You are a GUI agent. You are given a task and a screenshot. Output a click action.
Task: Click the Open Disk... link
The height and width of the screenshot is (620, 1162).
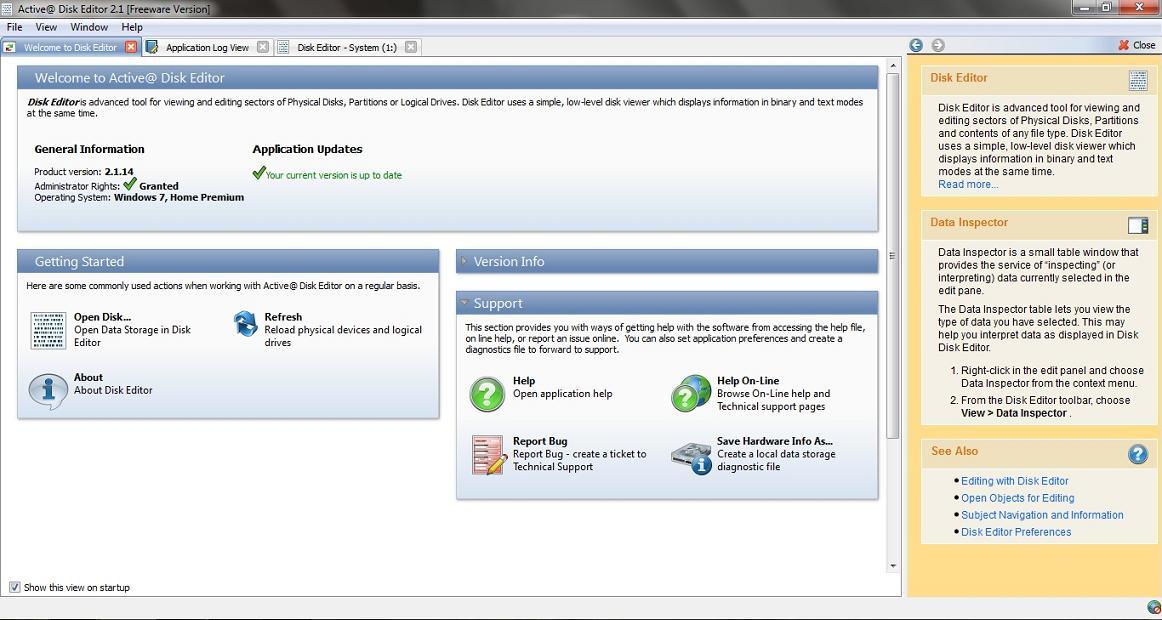click(x=102, y=317)
